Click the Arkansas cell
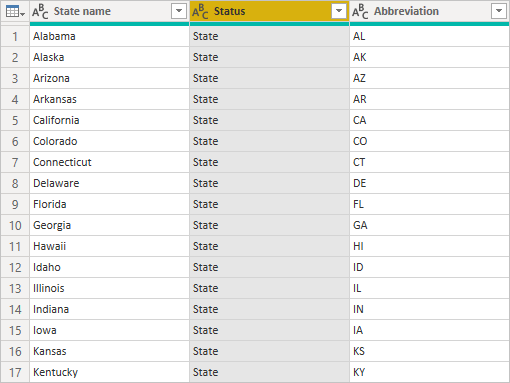 109,99
